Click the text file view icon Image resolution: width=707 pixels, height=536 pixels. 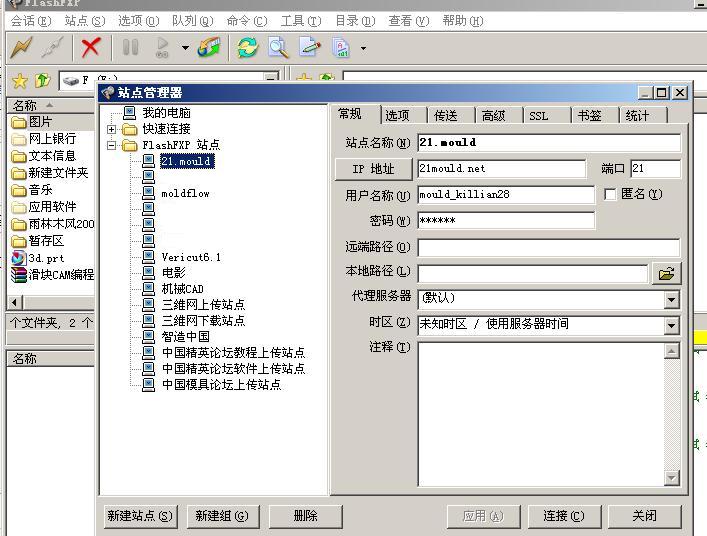(341, 47)
